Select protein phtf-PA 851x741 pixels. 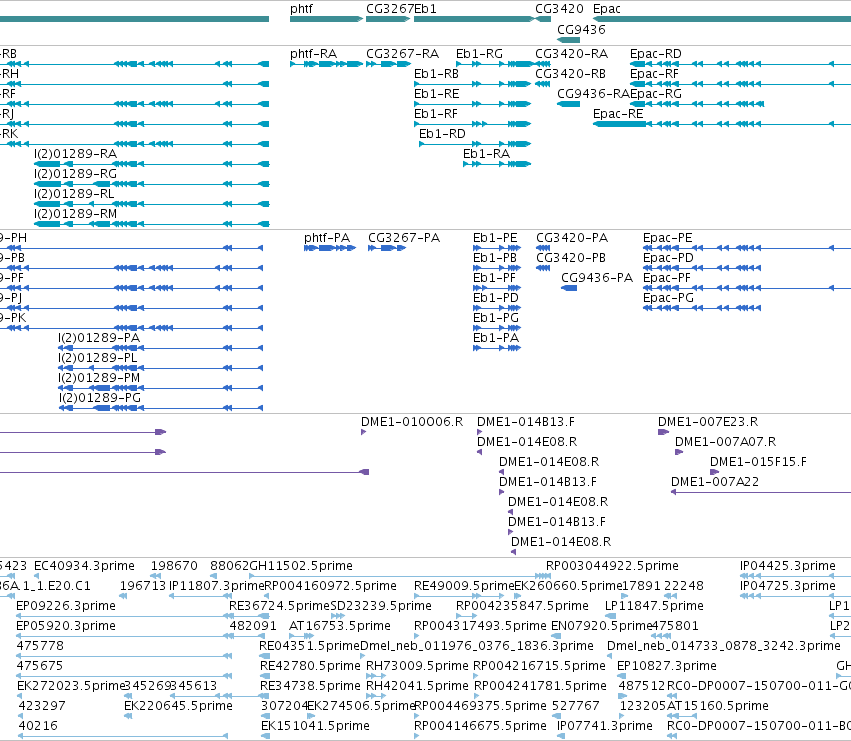[x=327, y=238]
